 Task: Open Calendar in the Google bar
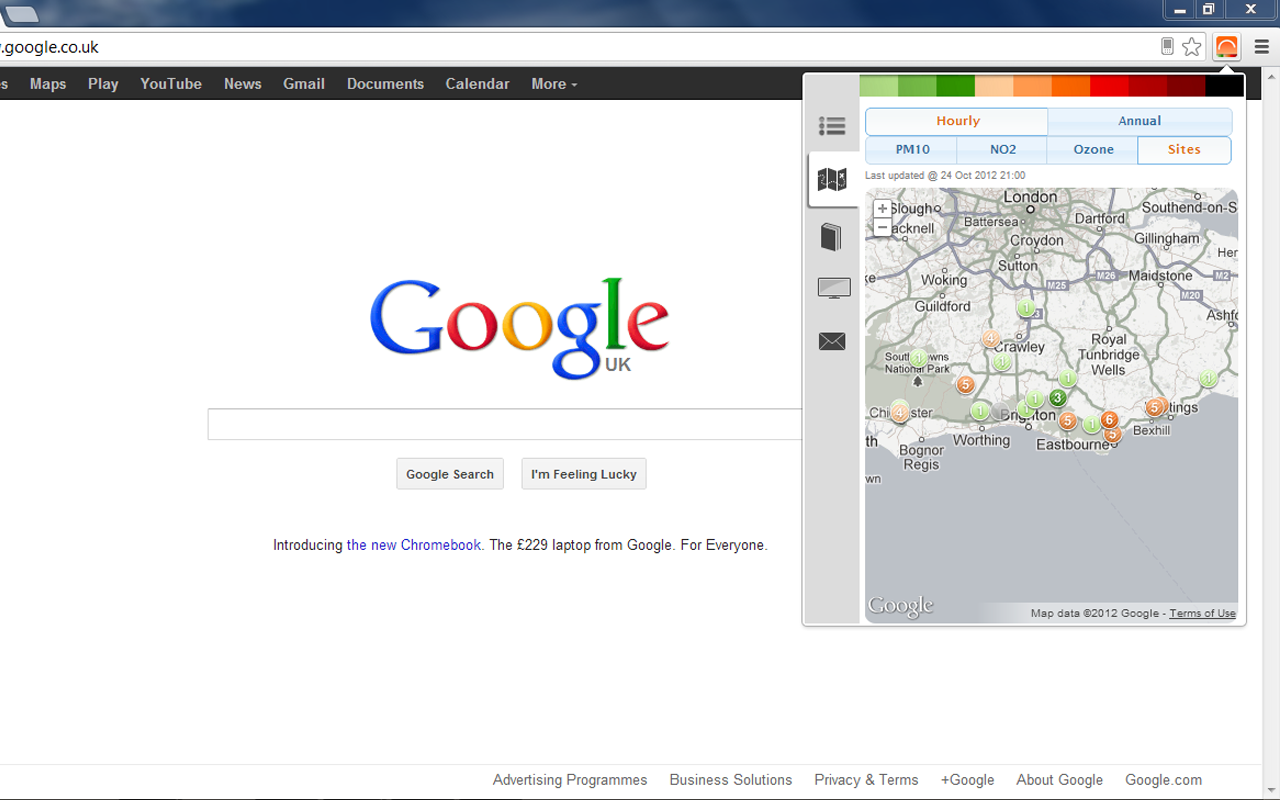tap(477, 84)
